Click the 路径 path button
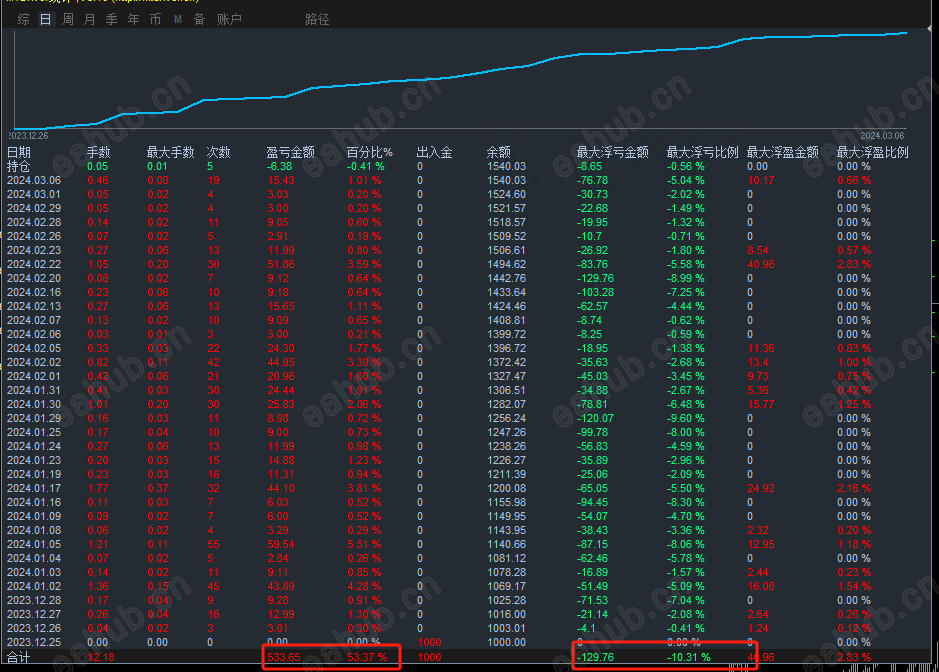Viewport: 939px width, 672px height. pos(317,19)
